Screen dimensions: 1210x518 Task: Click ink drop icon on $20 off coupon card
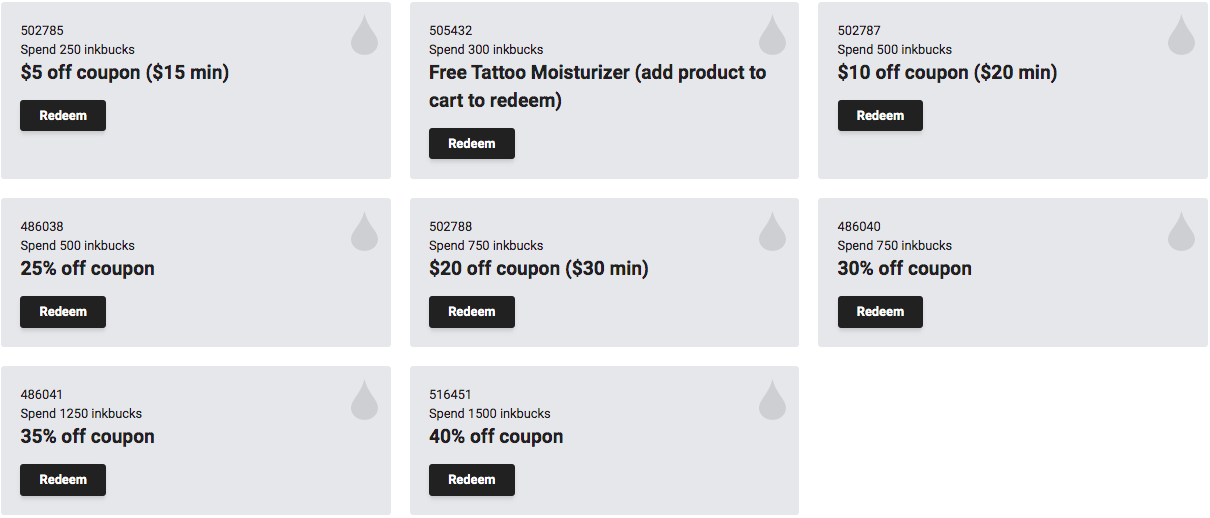coord(772,231)
